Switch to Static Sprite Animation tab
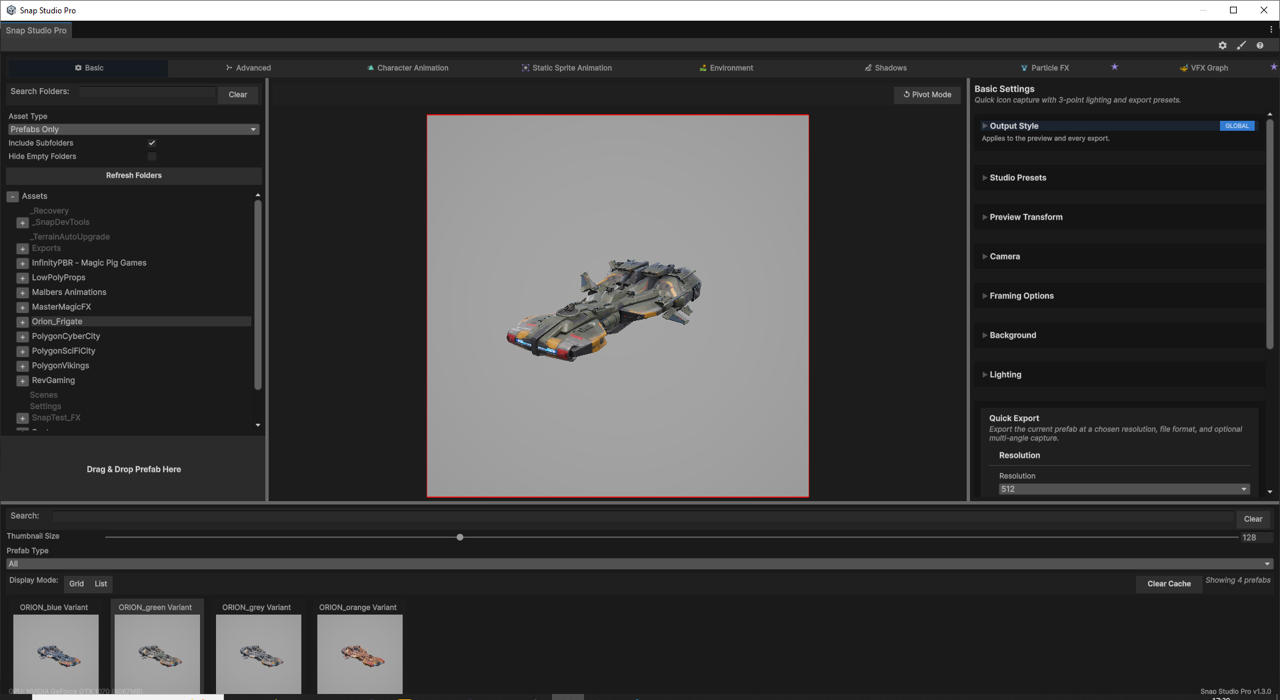 pyautogui.click(x=566, y=68)
